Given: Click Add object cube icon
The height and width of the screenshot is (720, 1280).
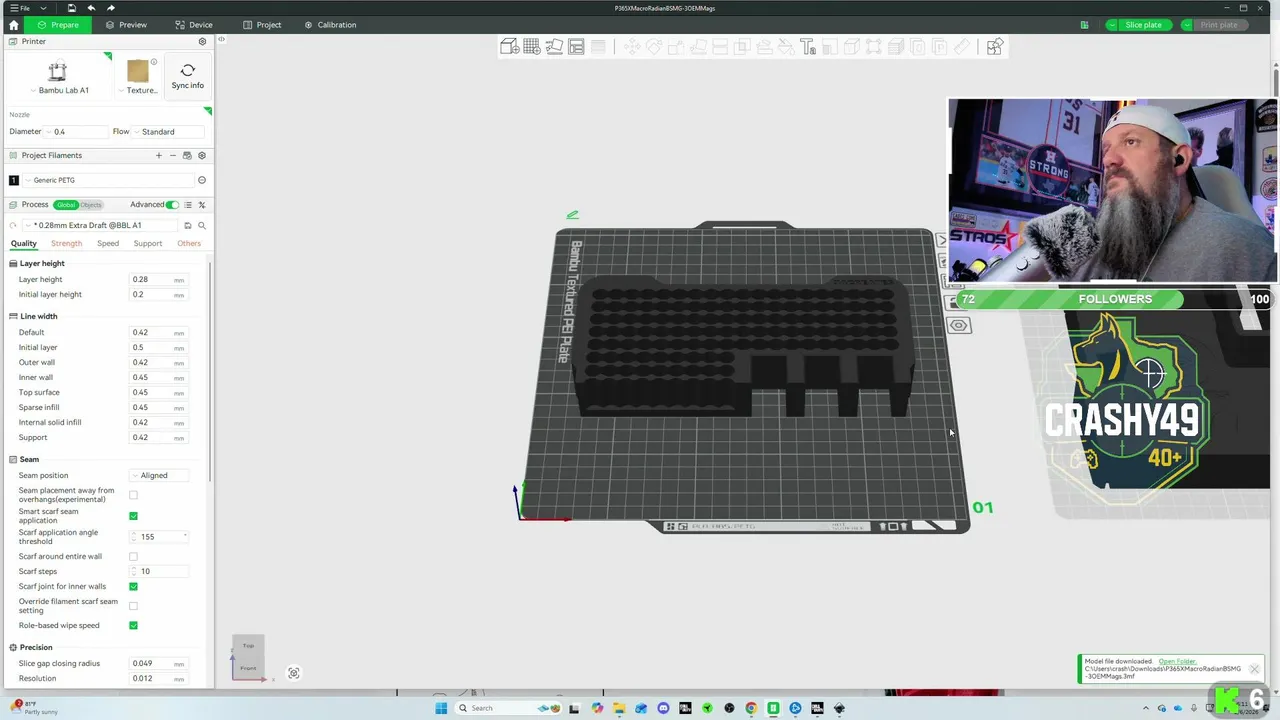Looking at the screenshot, I should point(510,46).
